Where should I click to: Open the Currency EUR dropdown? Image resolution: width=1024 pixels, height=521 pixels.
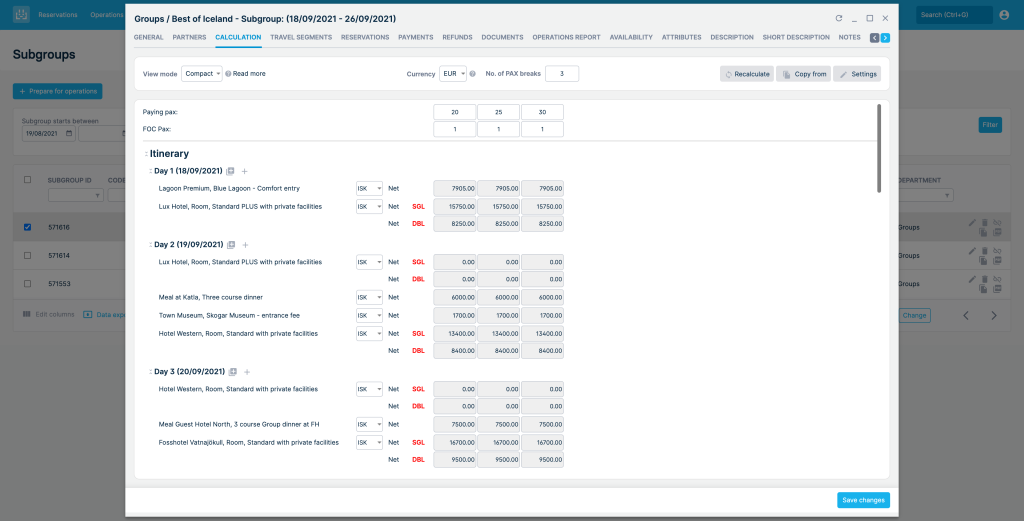coord(453,74)
